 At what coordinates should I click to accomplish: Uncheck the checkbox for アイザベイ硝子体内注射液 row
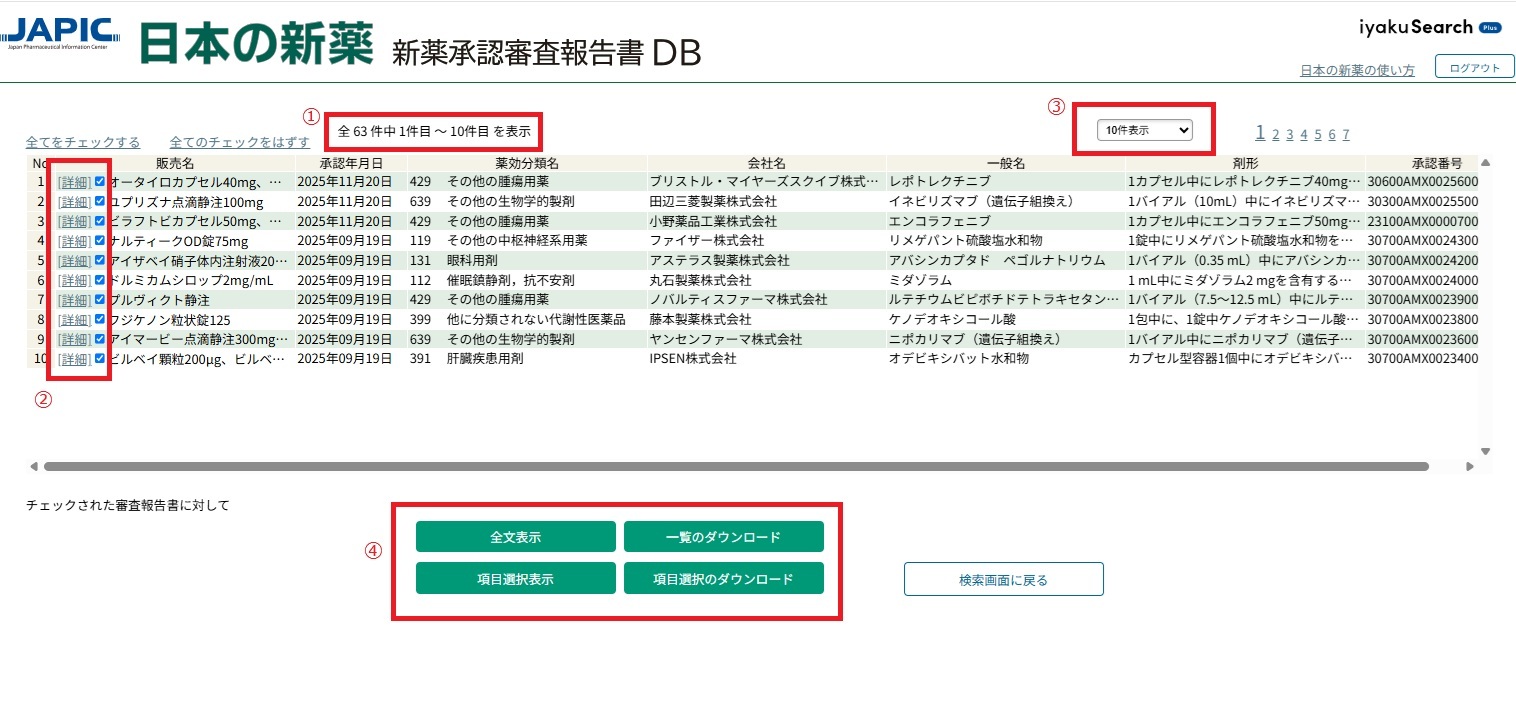(99, 260)
